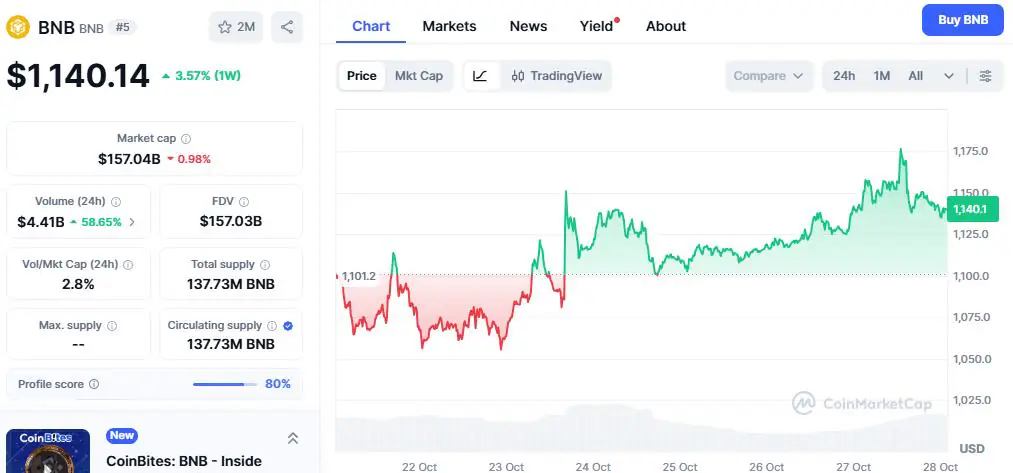Open the Markets tab
Viewport: 1013px width, 473px height.
click(x=449, y=26)
